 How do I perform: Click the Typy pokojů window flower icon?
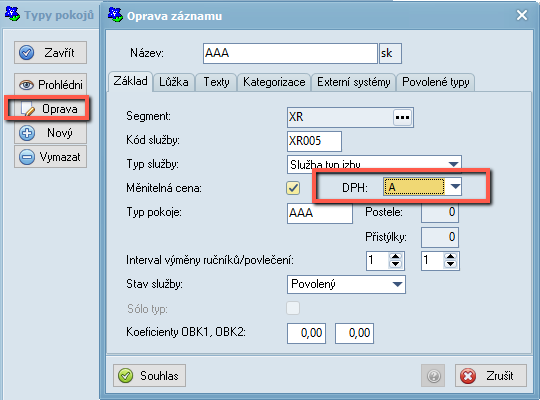tap(12, 14)
